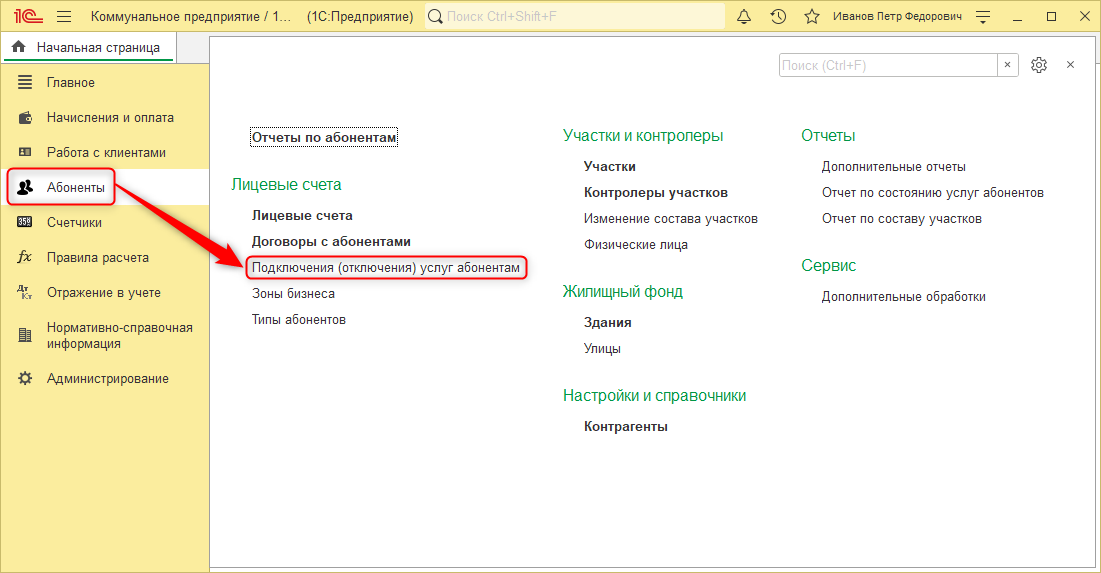Open the history clock icon
1101x573 pixels.
(778, 17)
